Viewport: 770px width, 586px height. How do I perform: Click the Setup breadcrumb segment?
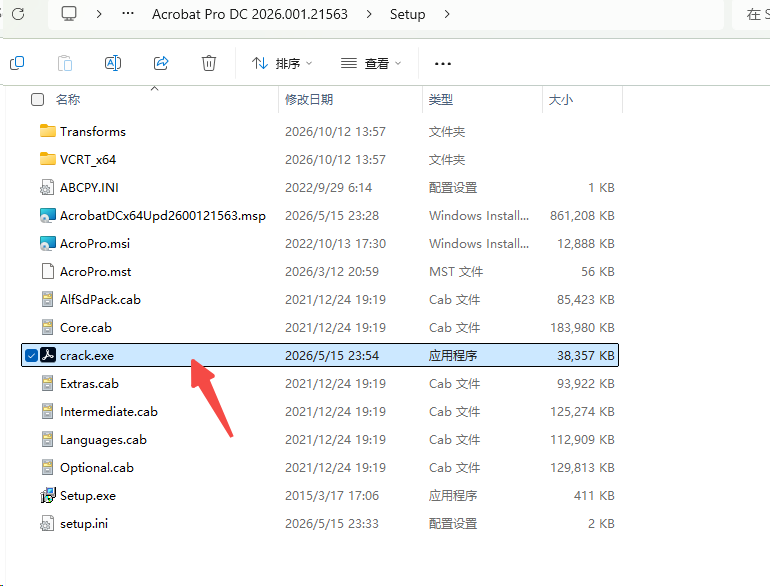pyautogui.click(x=408, y=14)
